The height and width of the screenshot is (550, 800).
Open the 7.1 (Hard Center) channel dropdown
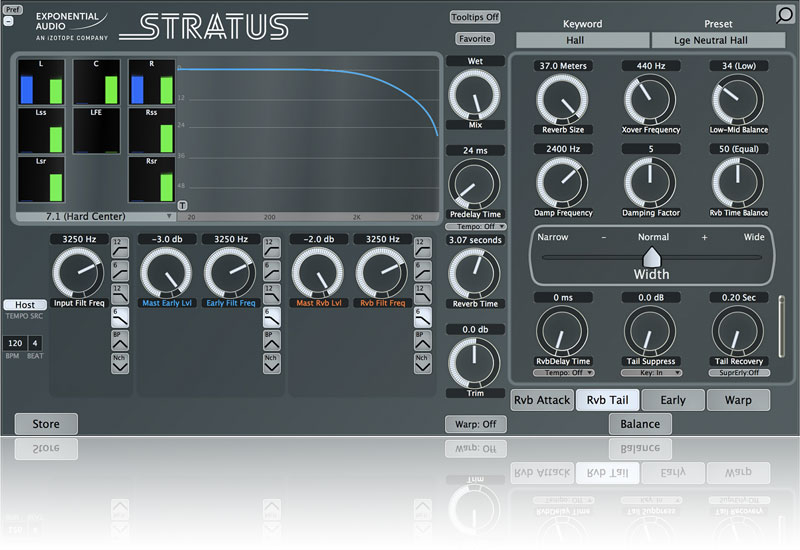point(96,216)
